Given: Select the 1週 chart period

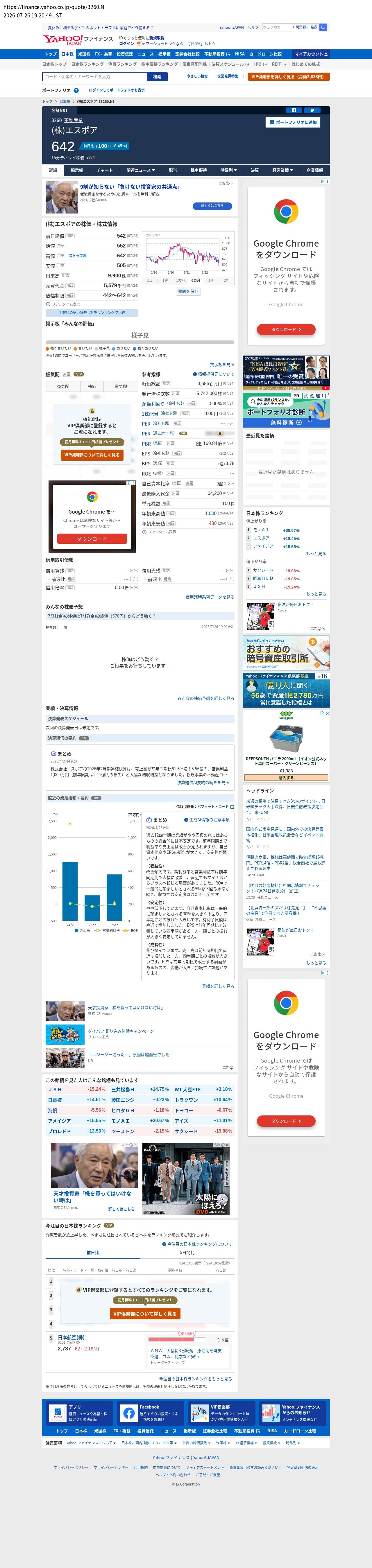Looking at the screenshot, I should point(165,281).
